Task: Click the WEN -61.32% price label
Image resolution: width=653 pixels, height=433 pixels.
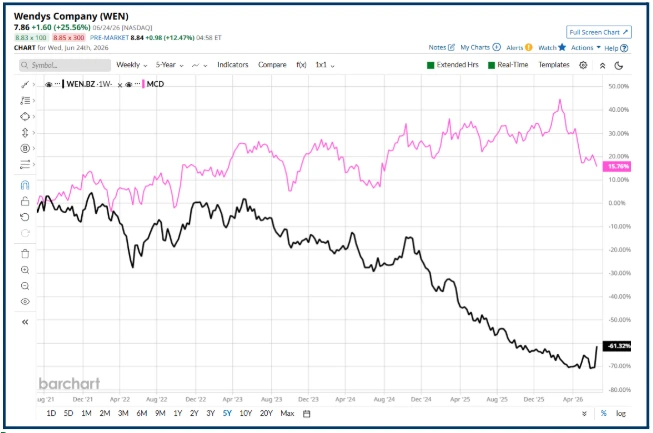Action: pyautogui.click(x=617, y=346)
